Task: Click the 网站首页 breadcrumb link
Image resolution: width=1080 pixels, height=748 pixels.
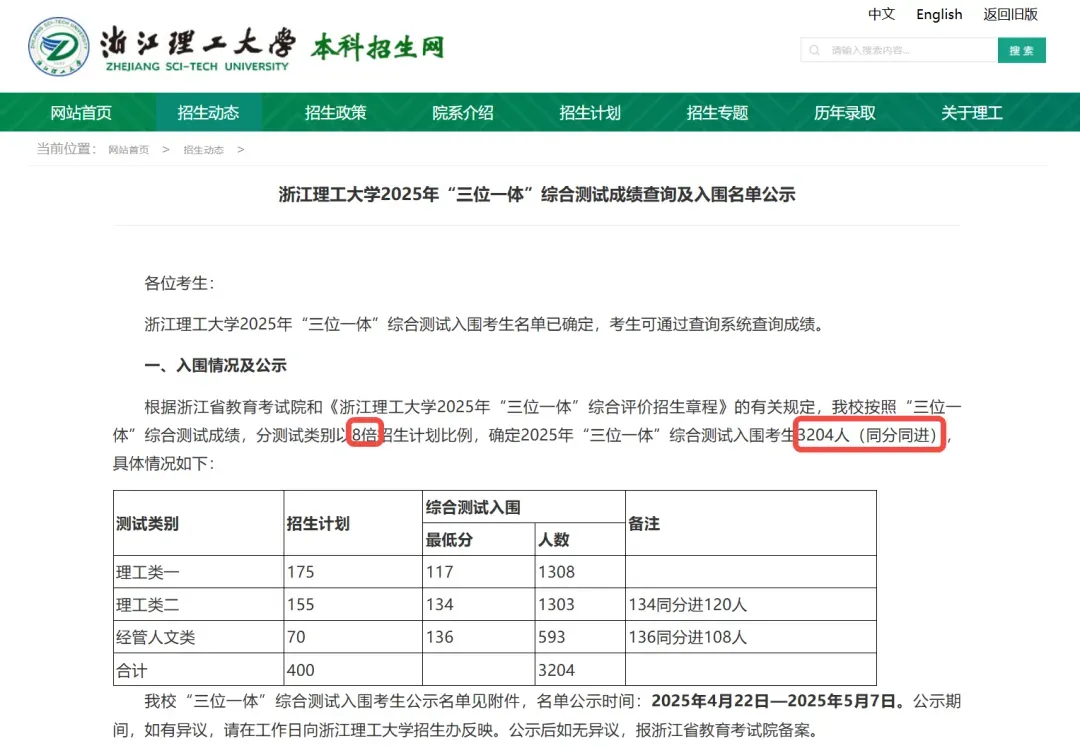Action: pos(128,149)
